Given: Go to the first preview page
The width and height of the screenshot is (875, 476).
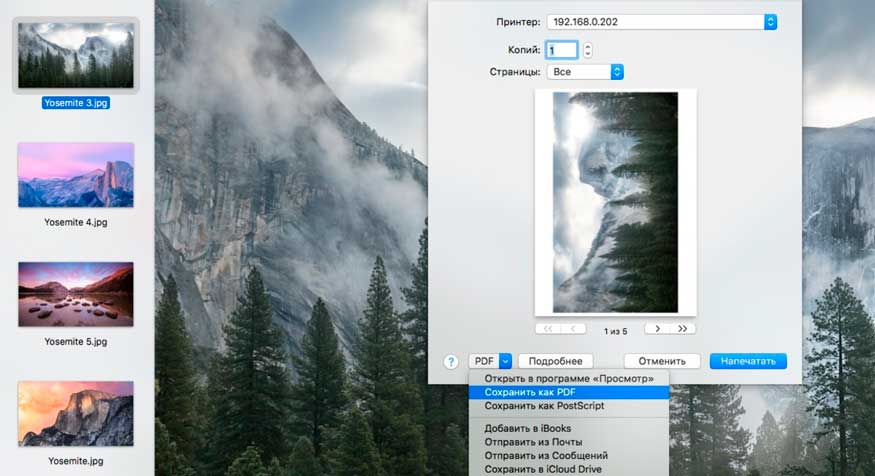Looking at the screenshot, I should 548,329.
